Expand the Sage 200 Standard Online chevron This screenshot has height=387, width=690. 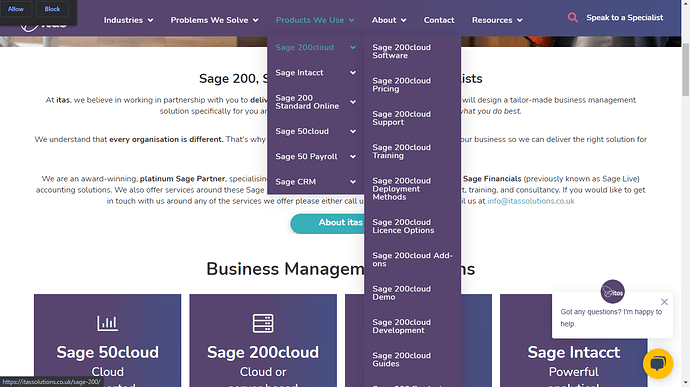pyautogui.click(x=353, y=102)
